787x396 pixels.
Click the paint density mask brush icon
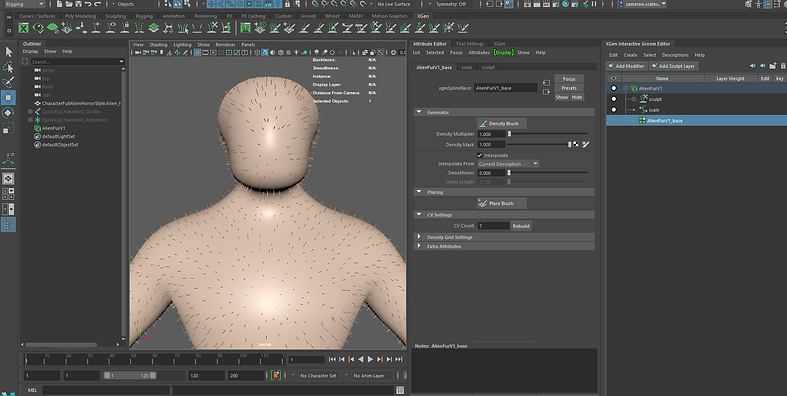coord(586,145)
